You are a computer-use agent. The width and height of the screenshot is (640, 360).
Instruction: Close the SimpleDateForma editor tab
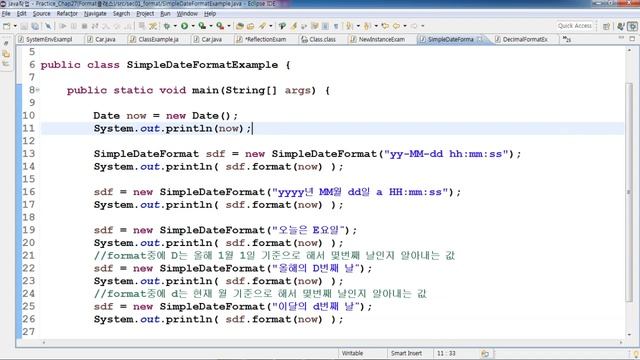pos(480,39)
